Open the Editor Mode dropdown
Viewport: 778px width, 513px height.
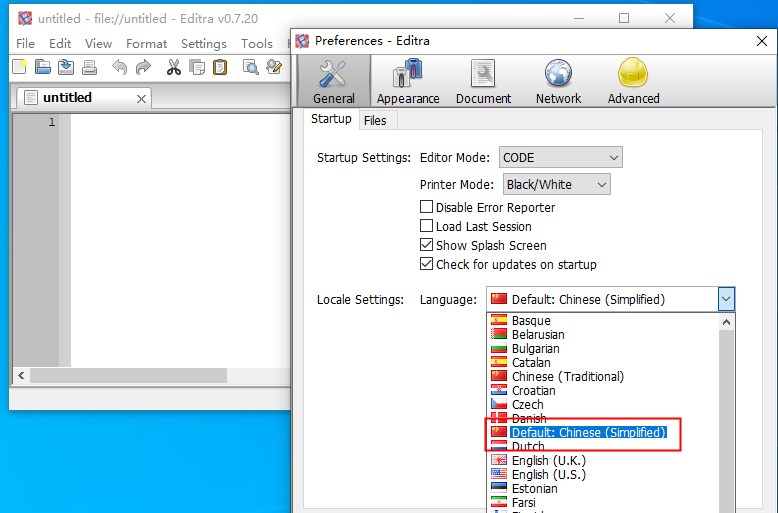[560, 158]
